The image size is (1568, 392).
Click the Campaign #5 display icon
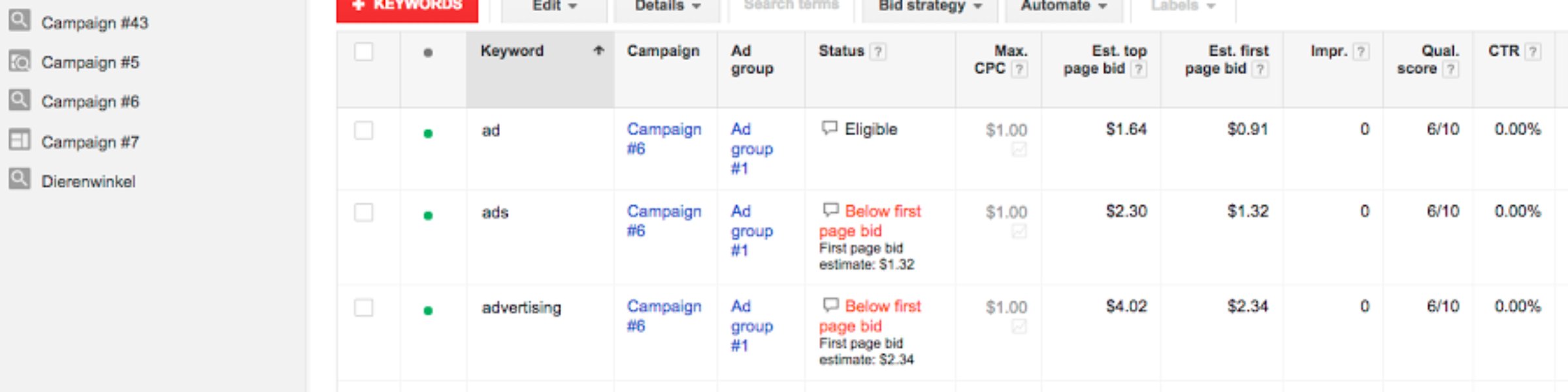point(19,61)
